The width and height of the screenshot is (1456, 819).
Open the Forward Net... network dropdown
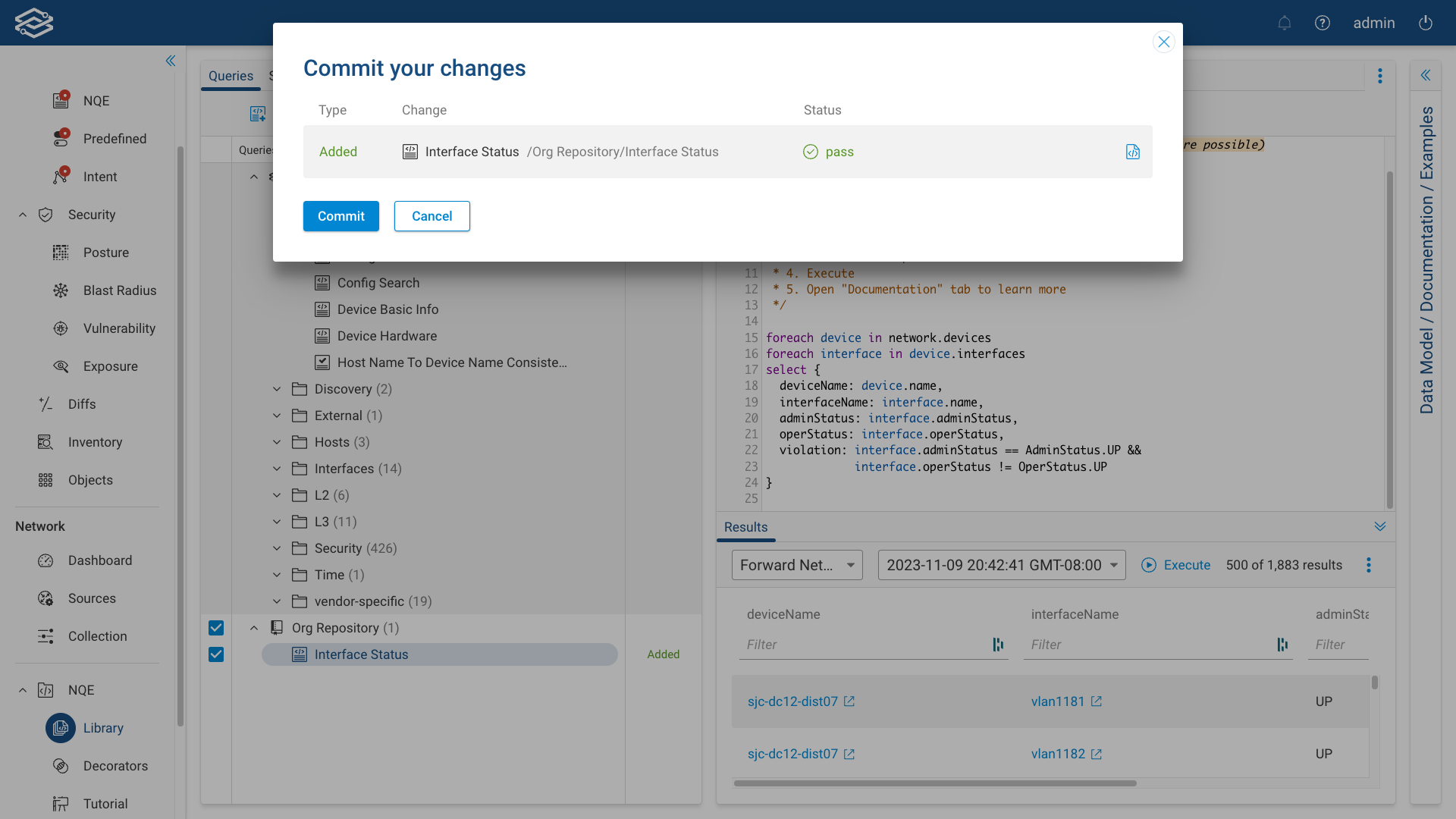tap(797, 565)
